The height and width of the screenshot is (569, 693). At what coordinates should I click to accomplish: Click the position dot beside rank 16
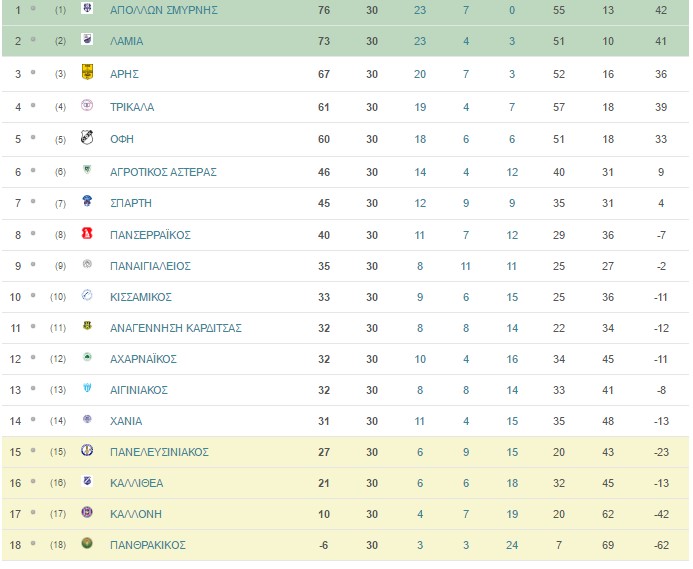(33, 481)
